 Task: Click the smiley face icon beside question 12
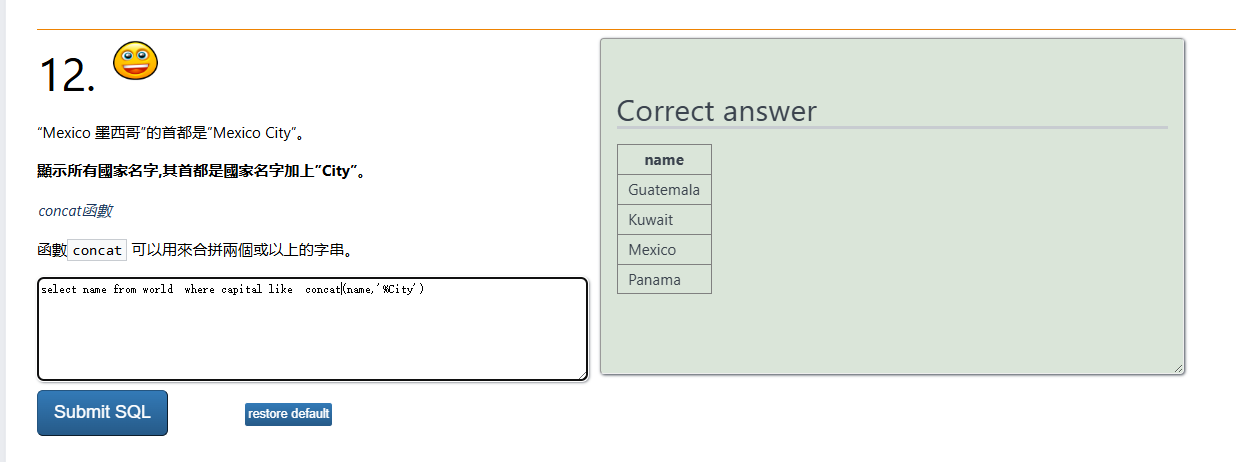tap(135, 62)
